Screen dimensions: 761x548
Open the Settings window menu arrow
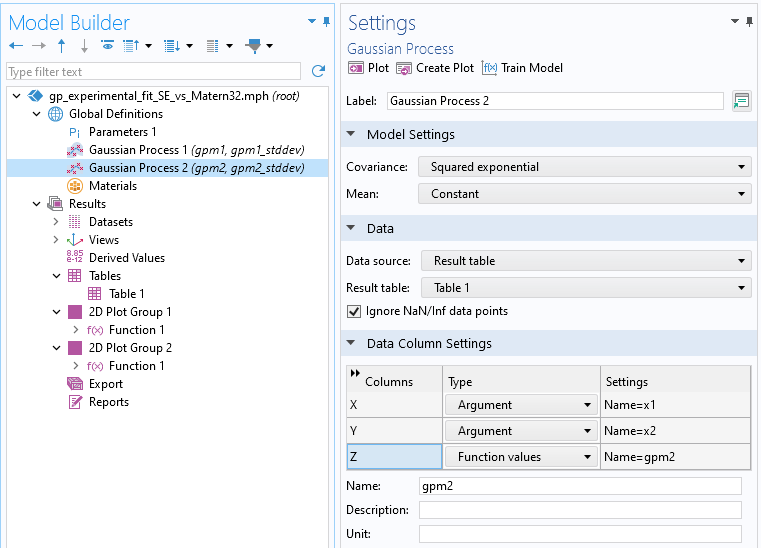[735, 21]
